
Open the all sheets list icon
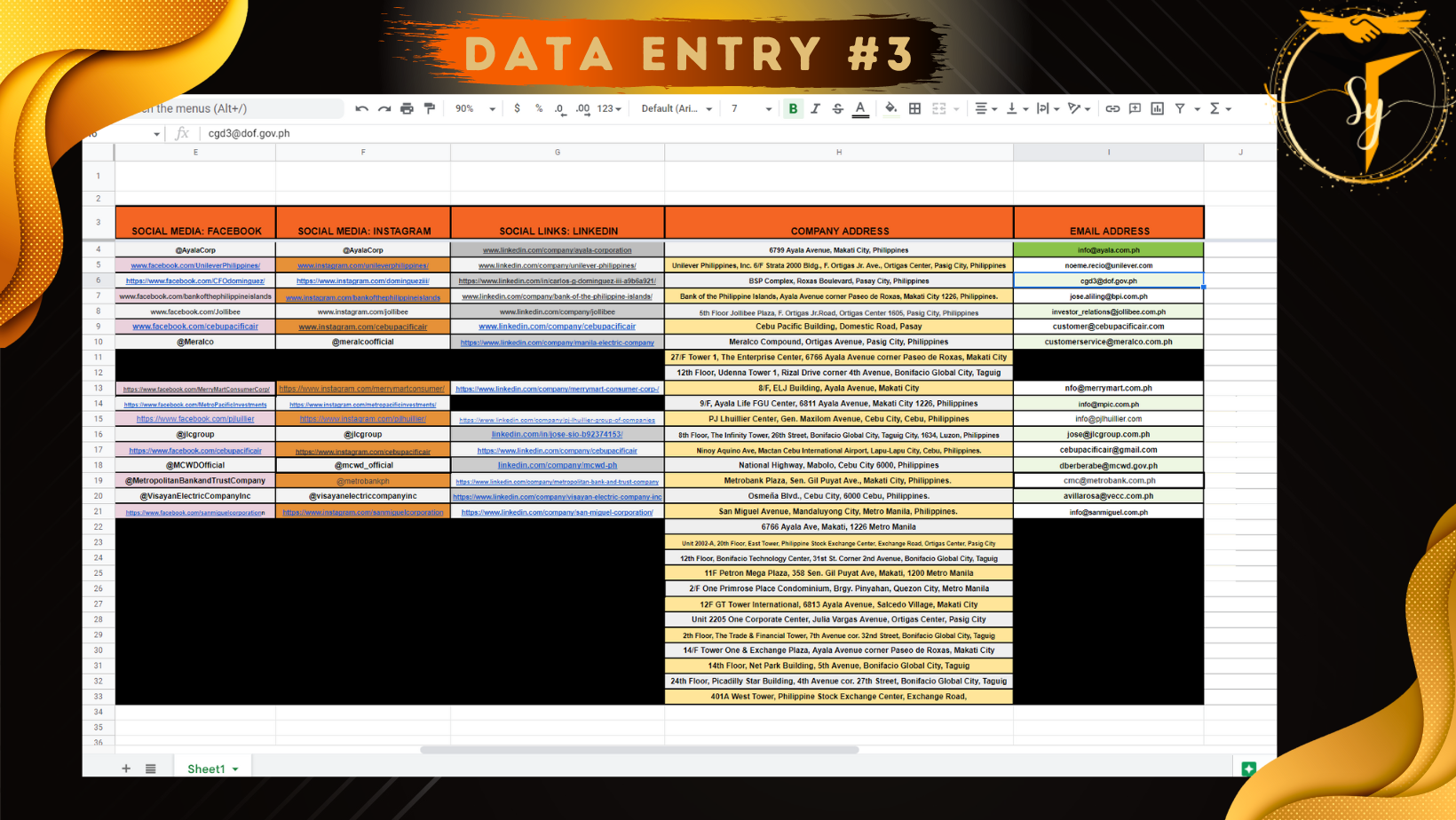click(151, 769)
